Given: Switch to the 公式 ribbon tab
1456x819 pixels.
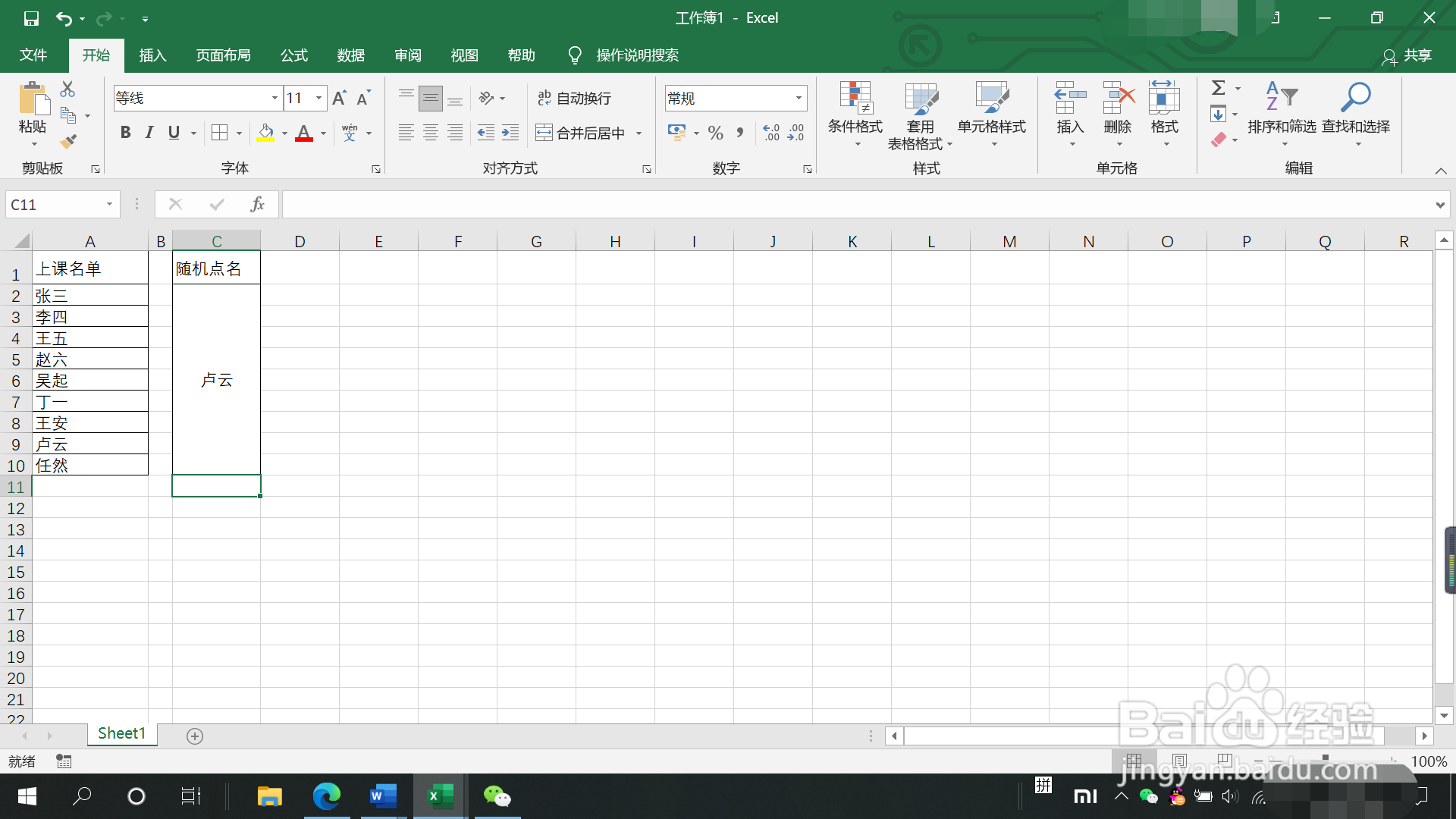Looking at the screenshot, I should pyautogui.click(x=294, y=55).
